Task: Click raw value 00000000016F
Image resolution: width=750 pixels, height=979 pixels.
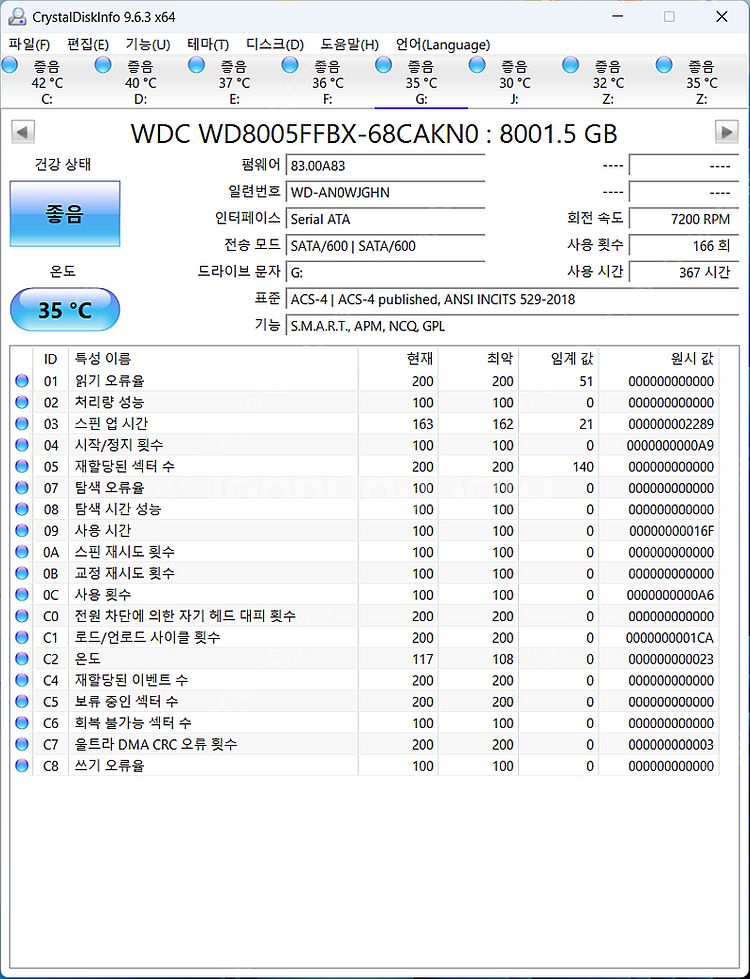Action: (671, 531)
